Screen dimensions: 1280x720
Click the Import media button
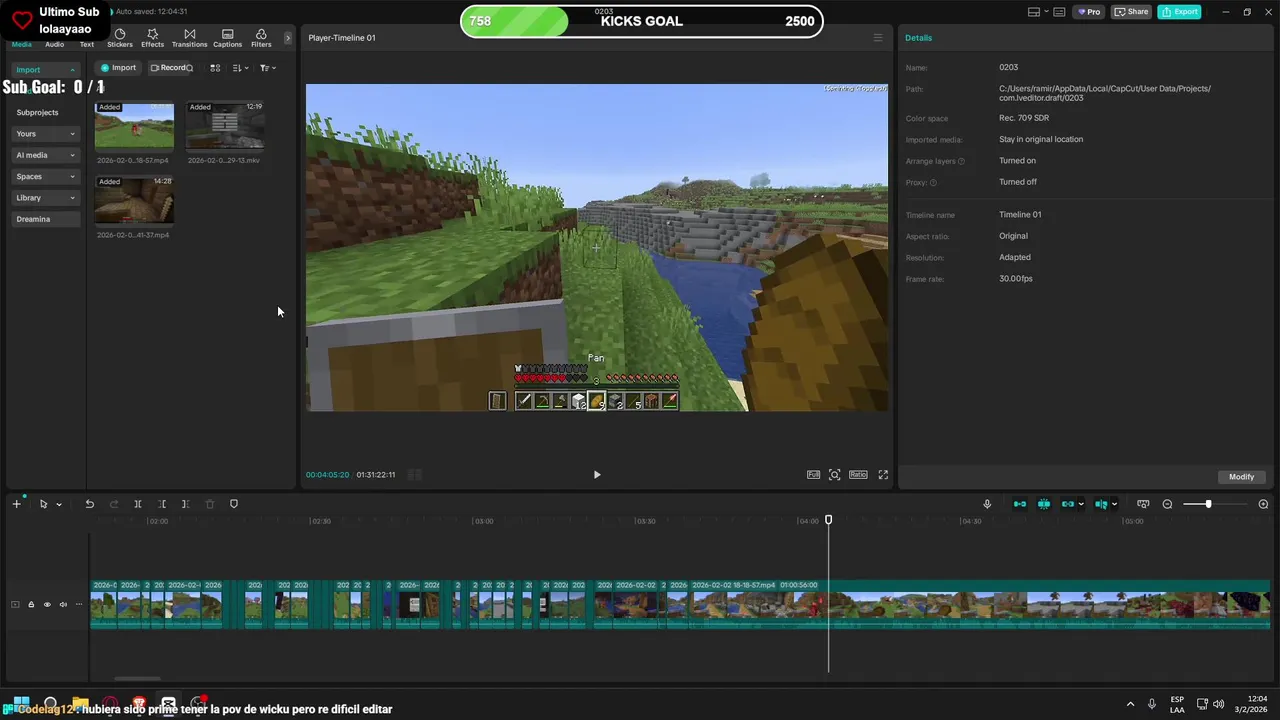tap(118, 68)
